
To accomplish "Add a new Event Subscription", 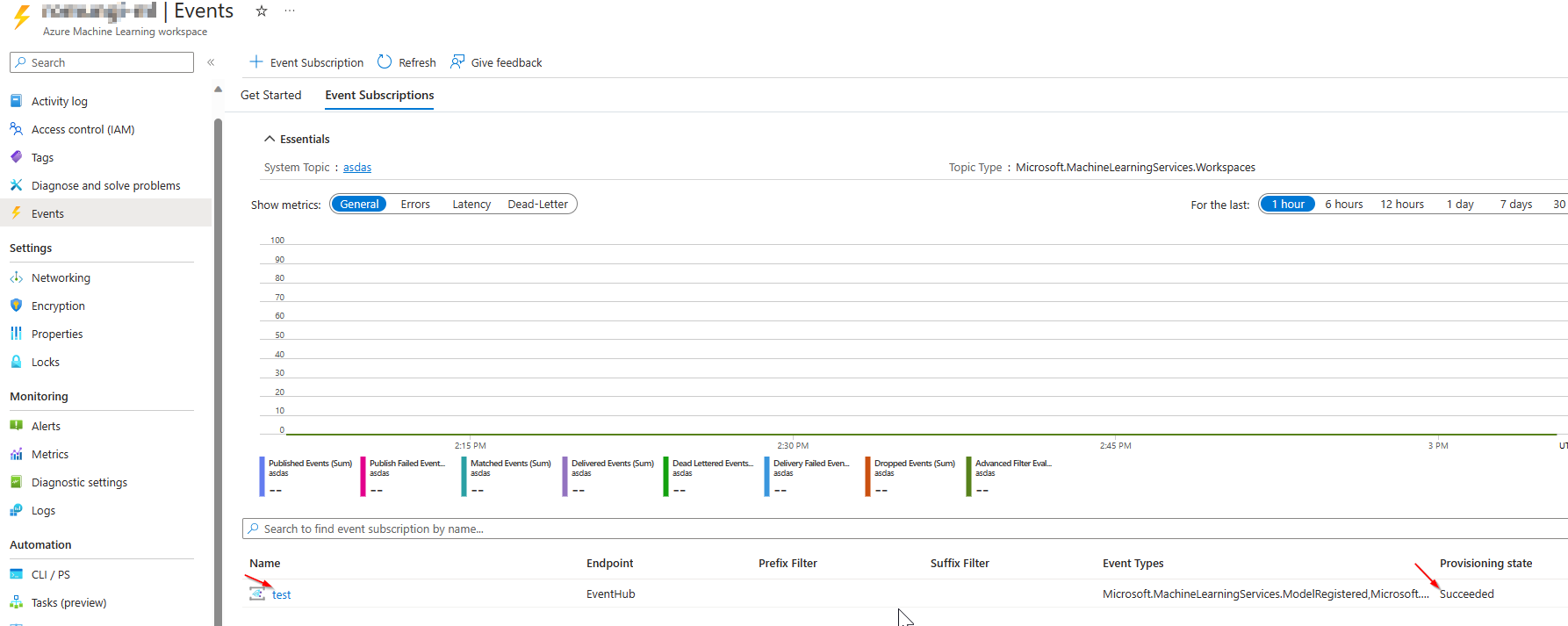I will coord(306,62).
